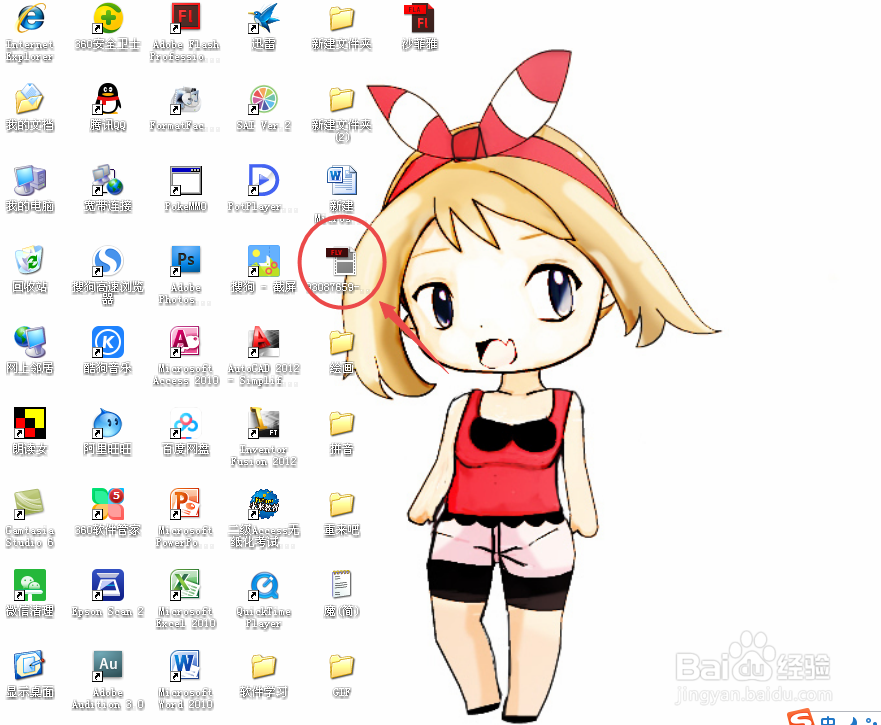Viewport: 881px width, 725px height.
Task: Open Microsoft Access 2010 shortcut
Action: (x=186, y=342)
